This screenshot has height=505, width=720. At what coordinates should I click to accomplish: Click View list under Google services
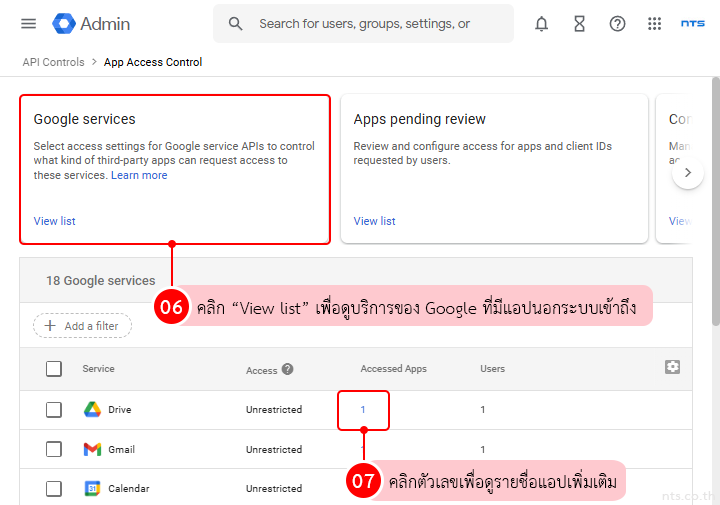(x=54, y=221)
